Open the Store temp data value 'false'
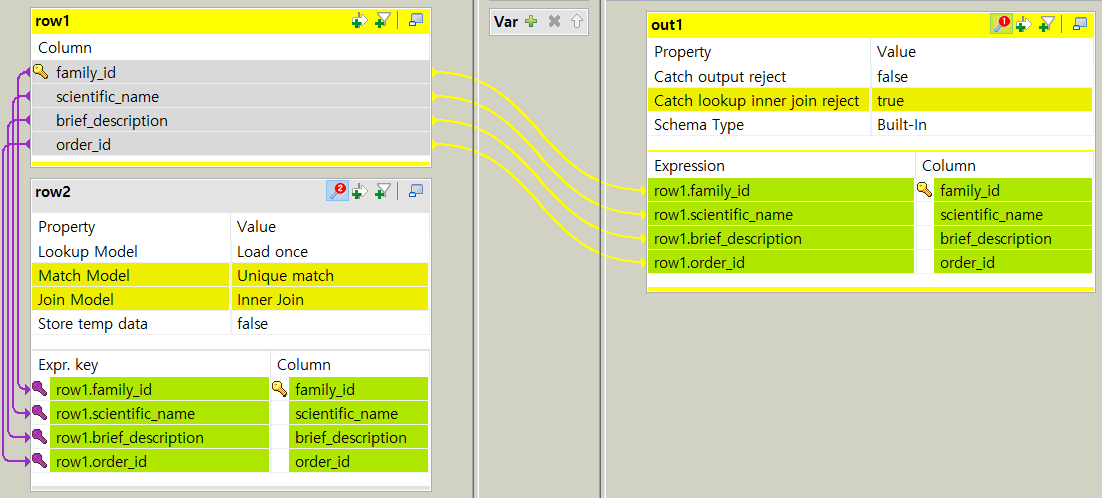Screen dimensions: 1102x498 tap(330, 324)
